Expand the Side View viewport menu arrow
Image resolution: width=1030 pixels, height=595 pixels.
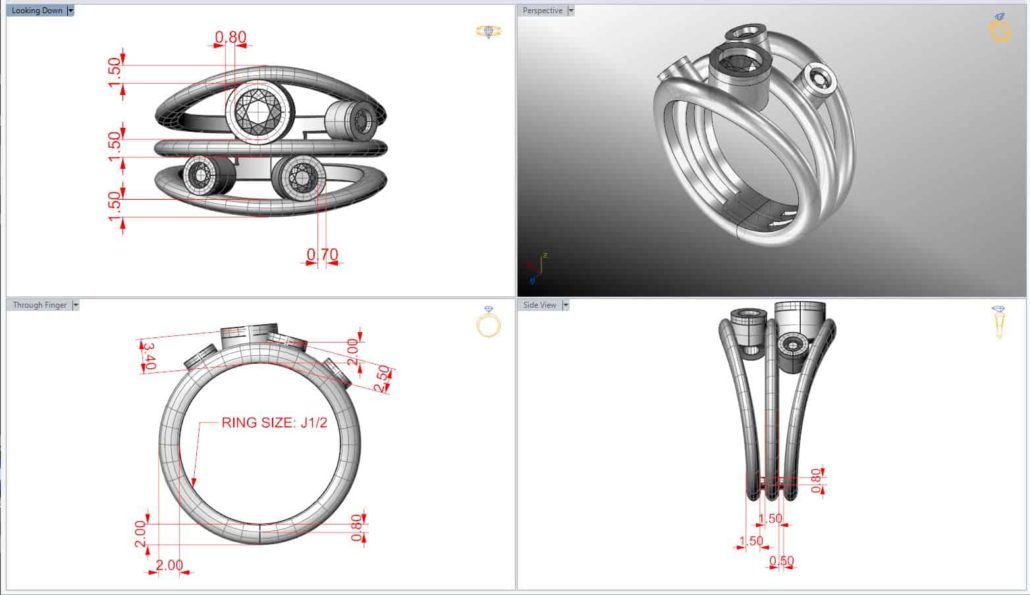pos(566,305)
